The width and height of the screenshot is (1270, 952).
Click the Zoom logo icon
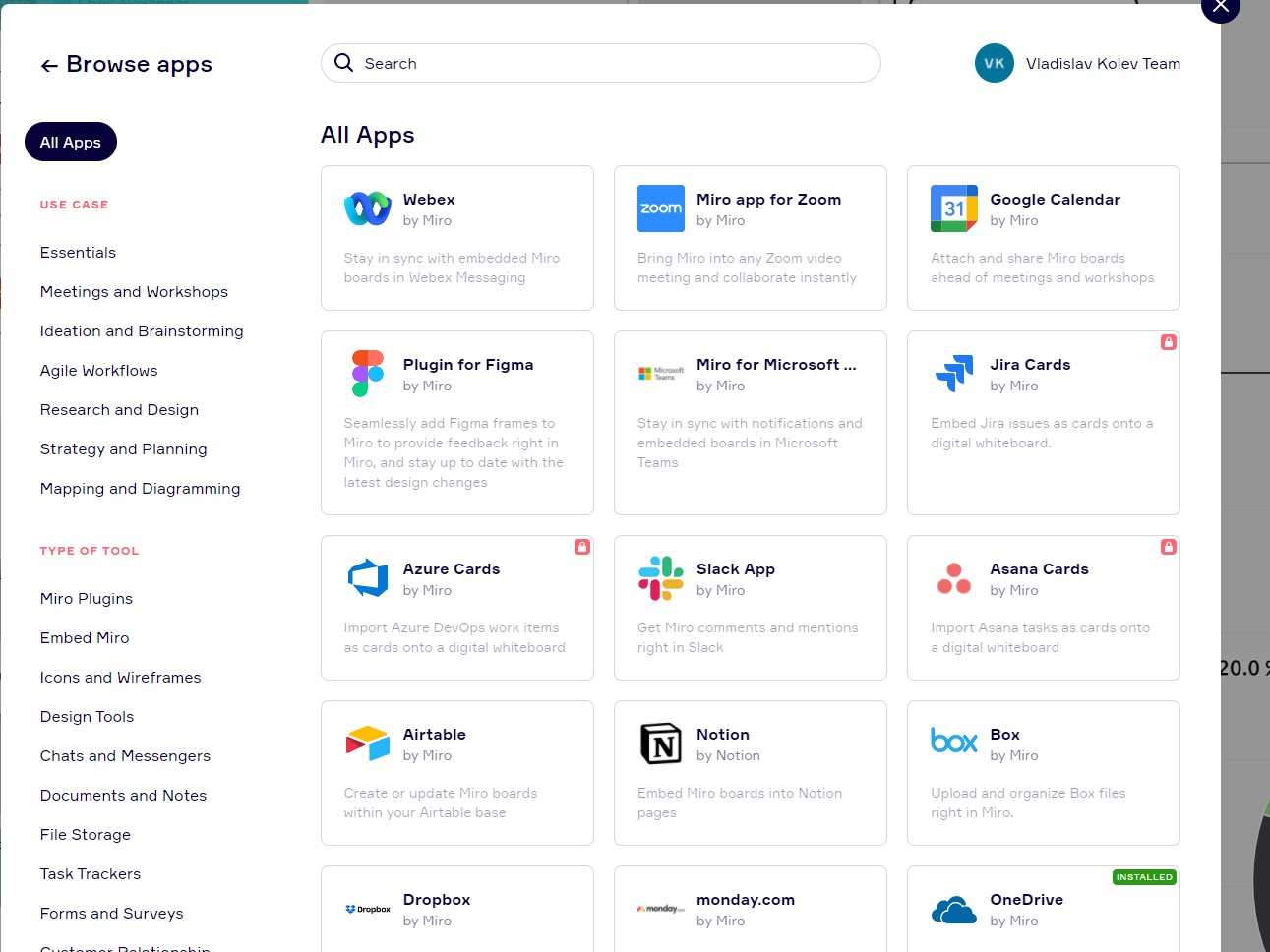click(x=660, y=208)
